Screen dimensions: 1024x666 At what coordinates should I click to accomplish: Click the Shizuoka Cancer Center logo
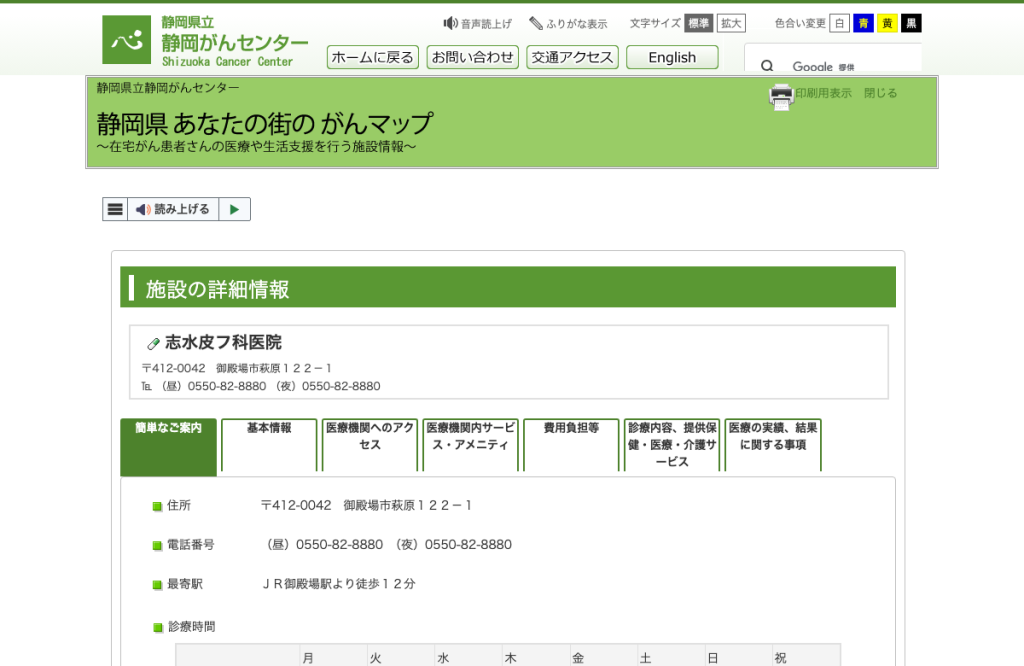click(x=205, y=40)
